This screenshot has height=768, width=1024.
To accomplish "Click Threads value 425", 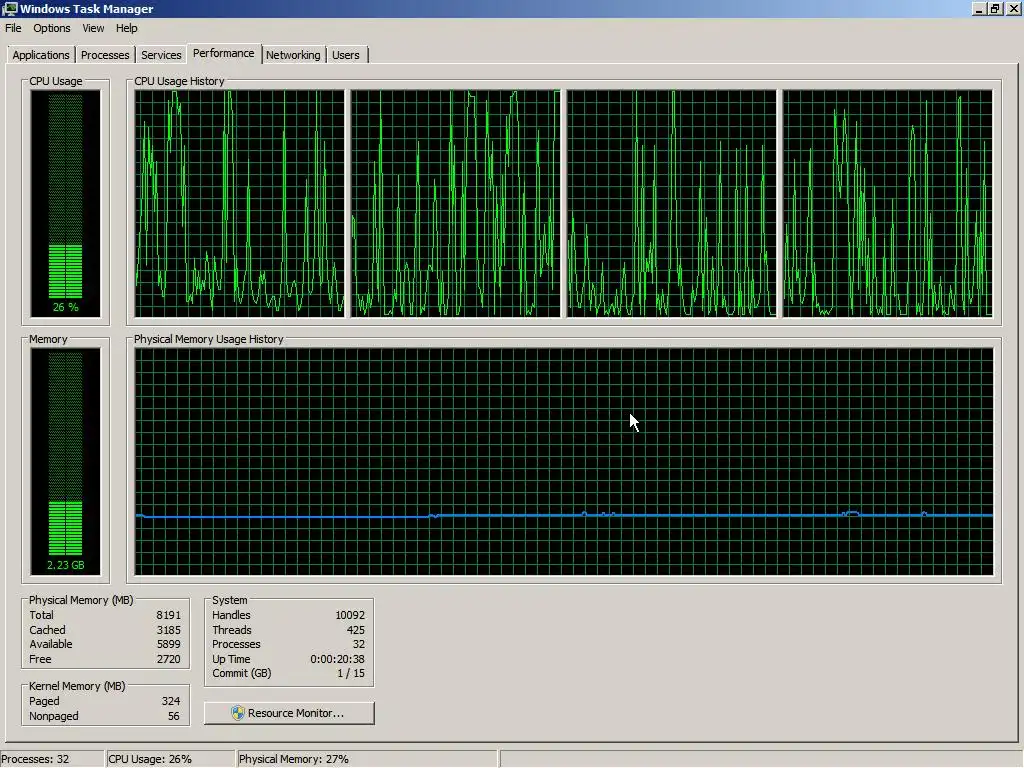I will pos(356,630).
